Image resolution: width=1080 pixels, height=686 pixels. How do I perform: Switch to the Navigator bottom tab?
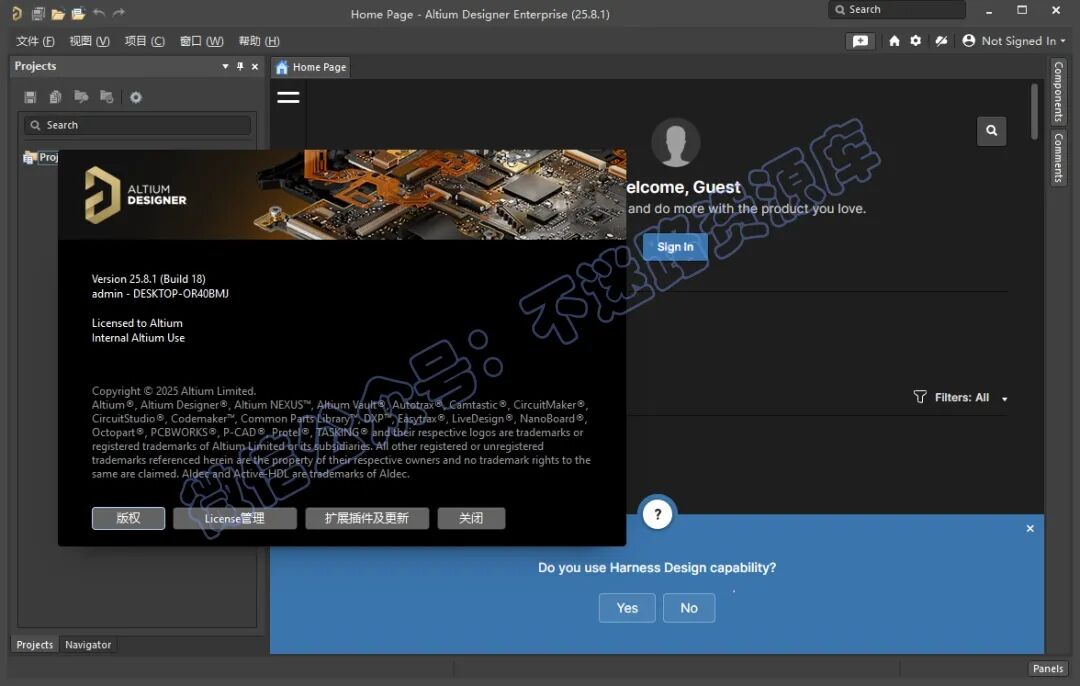click(88, 645)
